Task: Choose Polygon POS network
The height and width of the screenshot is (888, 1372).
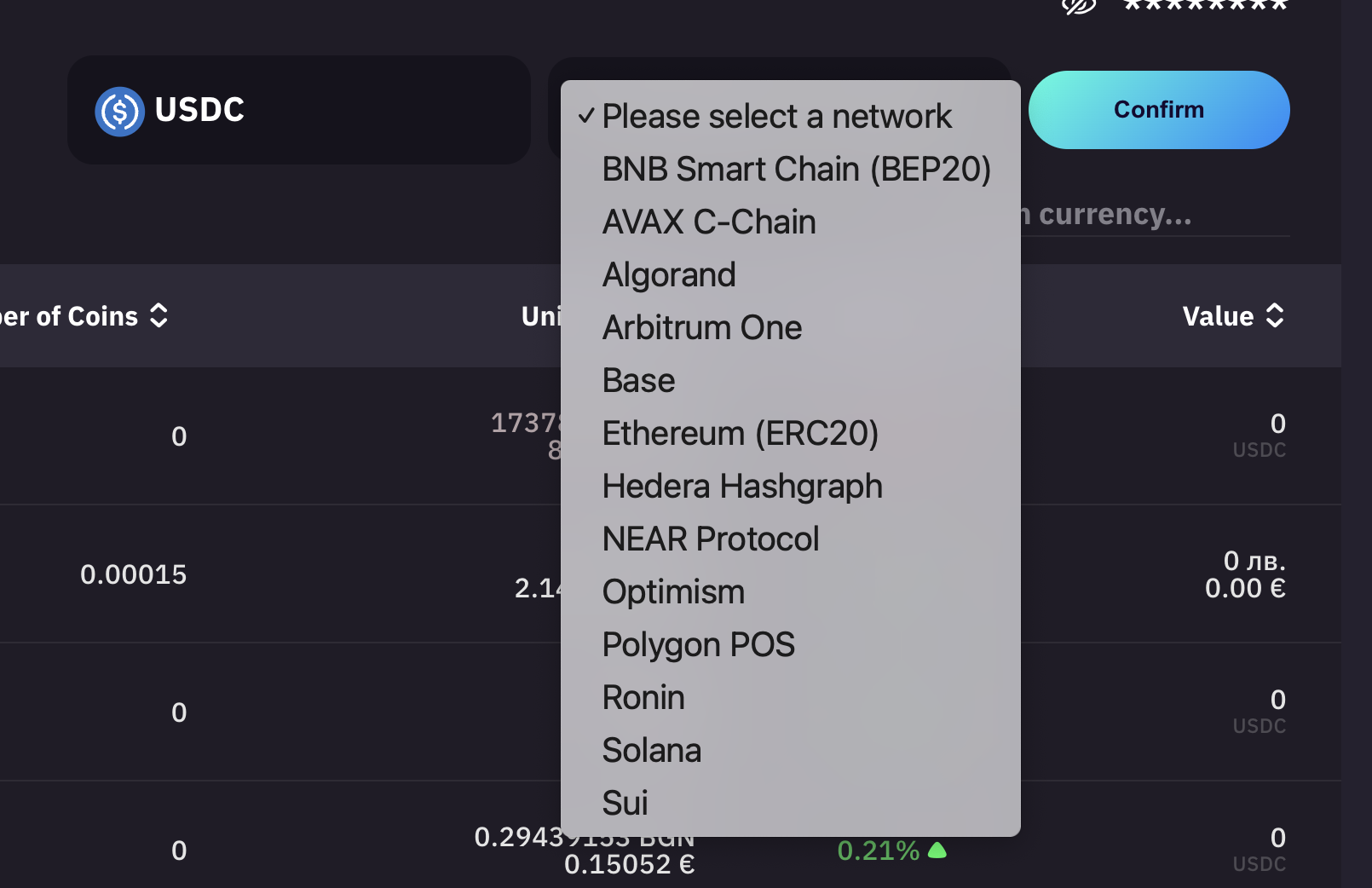Action: 698,645
